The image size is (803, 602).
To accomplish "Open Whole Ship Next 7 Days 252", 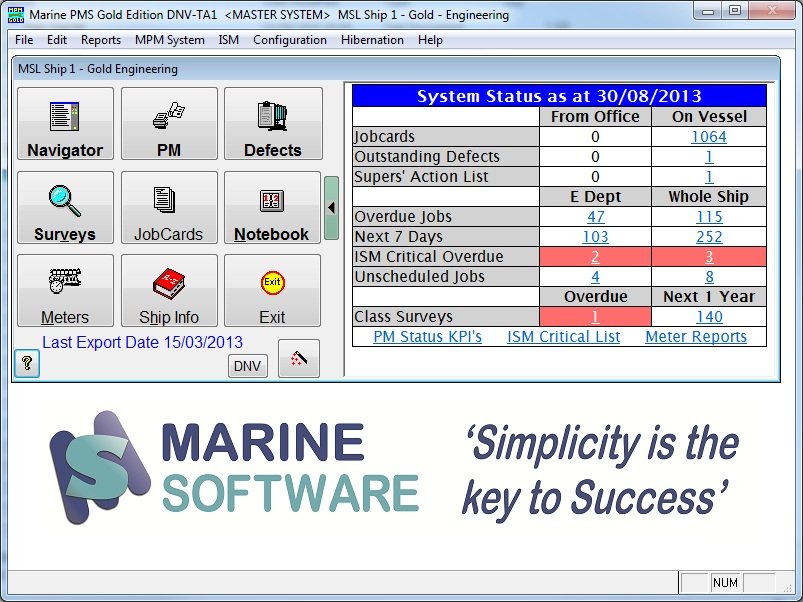I will tap(709, 236).
